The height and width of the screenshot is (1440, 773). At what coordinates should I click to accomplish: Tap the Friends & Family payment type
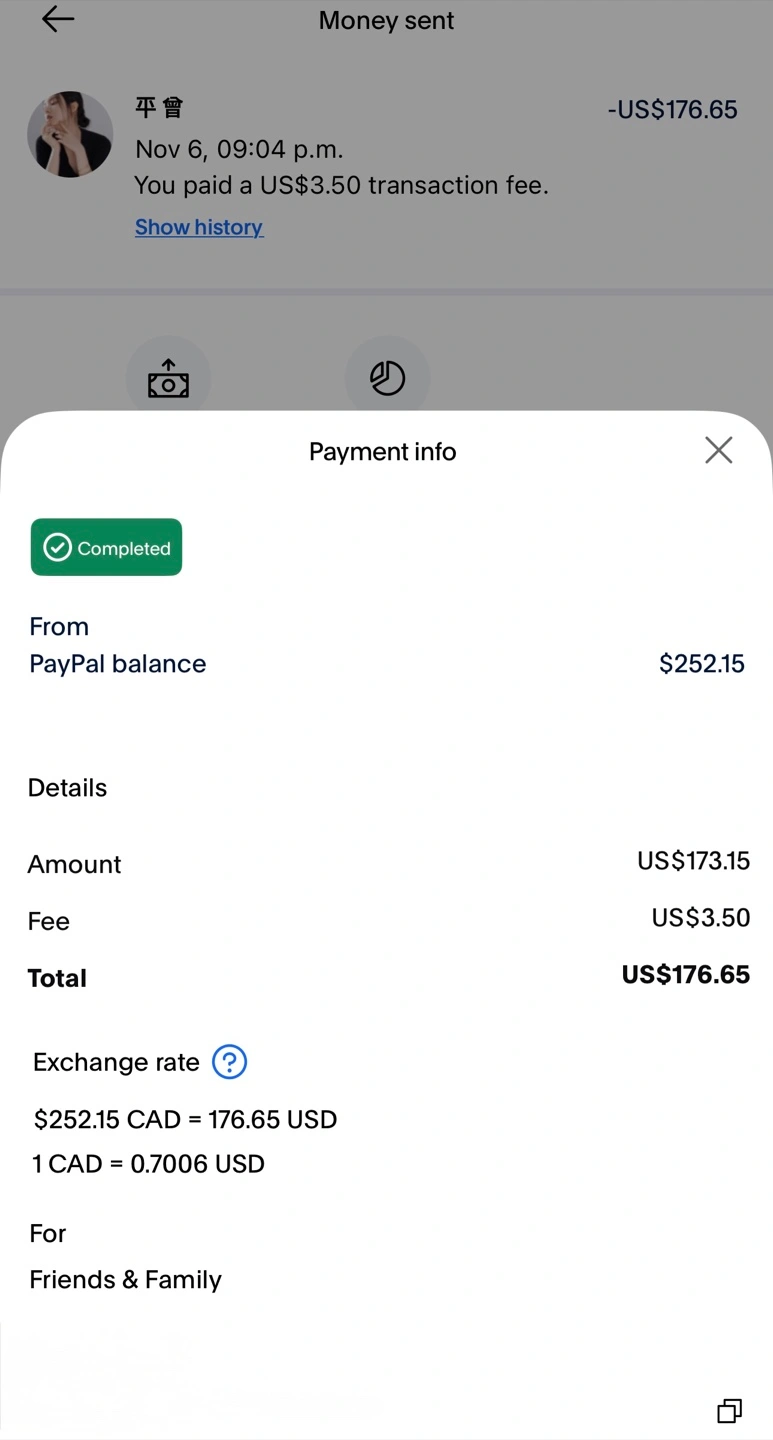click(x=125, y=1280)
